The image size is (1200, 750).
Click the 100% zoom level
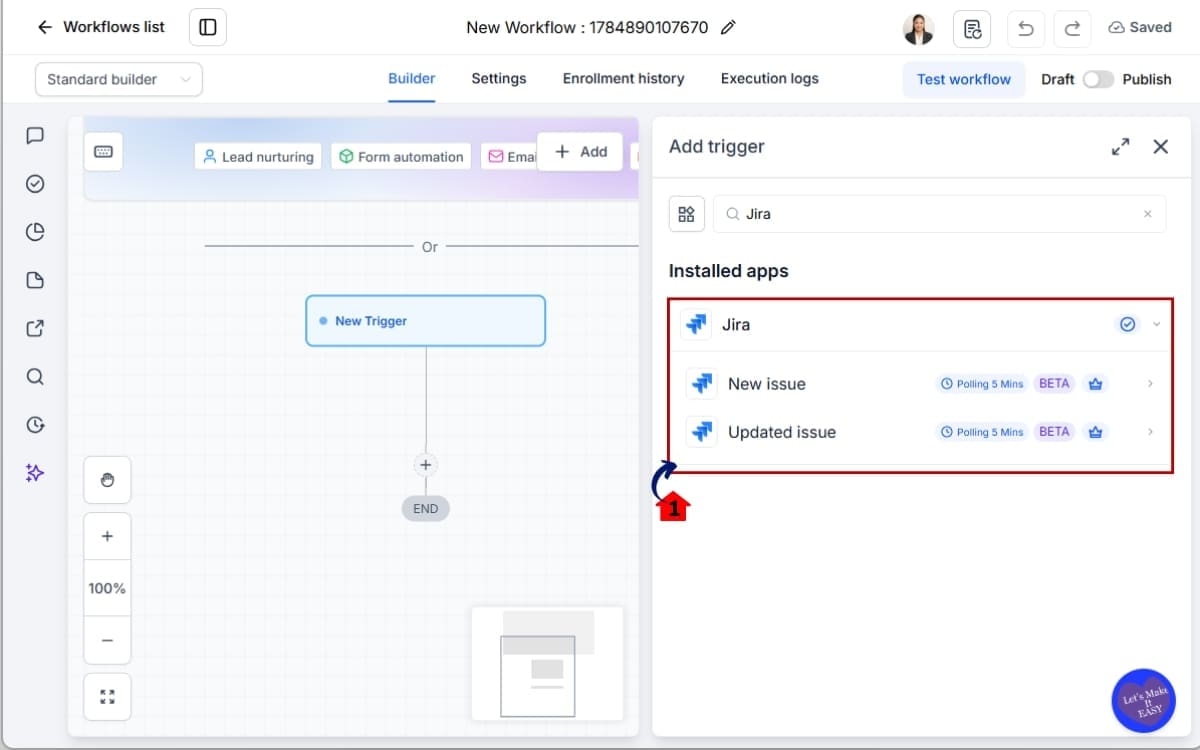pos(107,588)
